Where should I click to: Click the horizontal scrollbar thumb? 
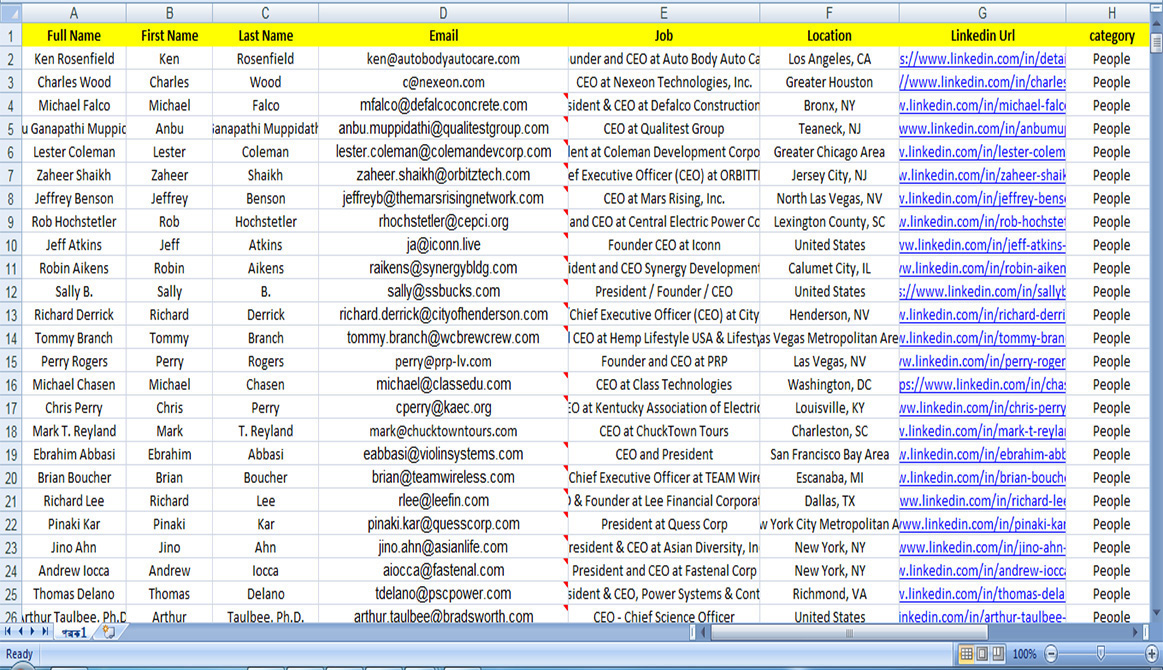(x=849, y=632)
